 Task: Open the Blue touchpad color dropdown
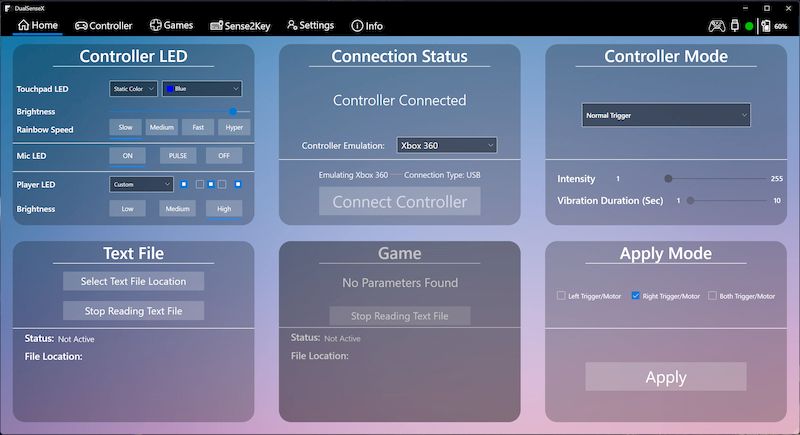[x=202, y=89]
